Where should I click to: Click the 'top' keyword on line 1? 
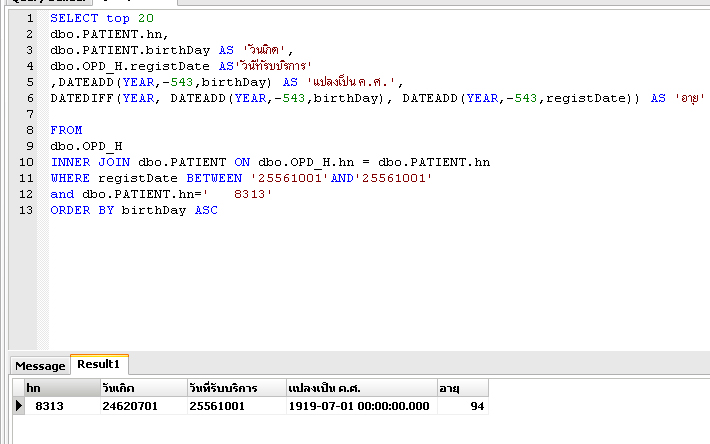(x=118, y=19)
